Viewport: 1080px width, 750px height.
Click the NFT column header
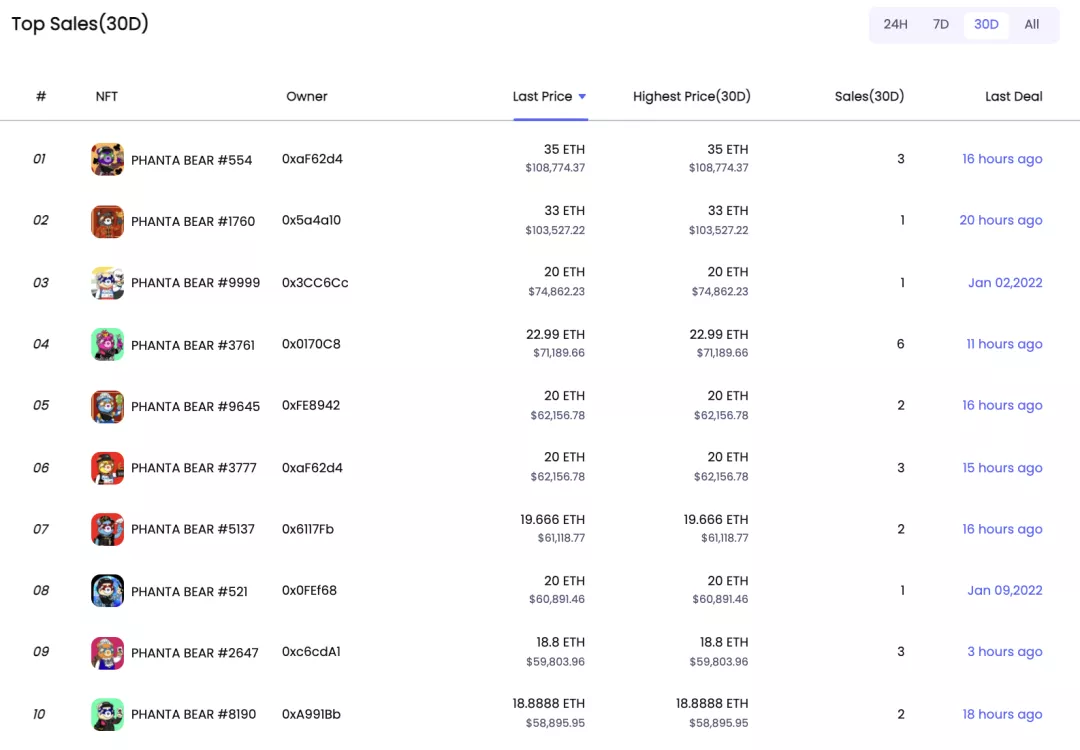[106, 96]
